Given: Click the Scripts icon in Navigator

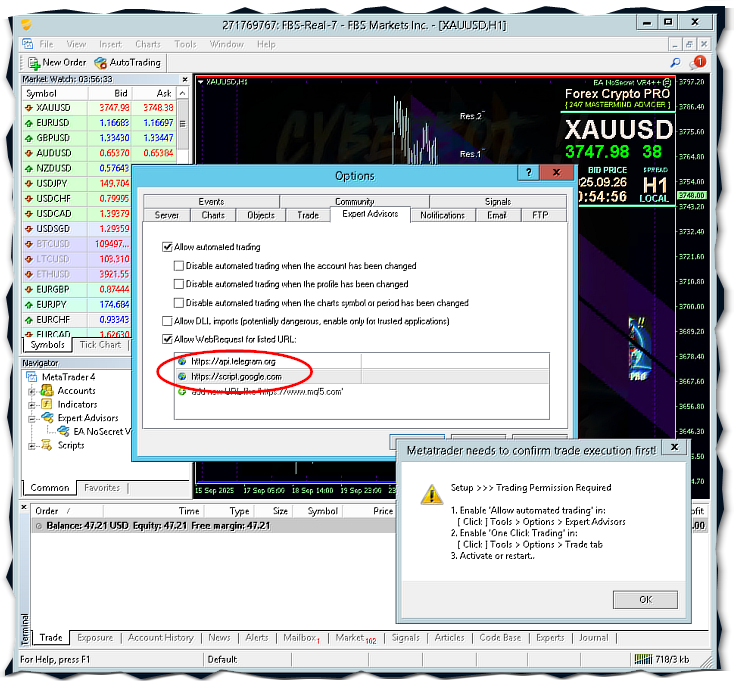Looking at the screenshot, I should point(46,445).
